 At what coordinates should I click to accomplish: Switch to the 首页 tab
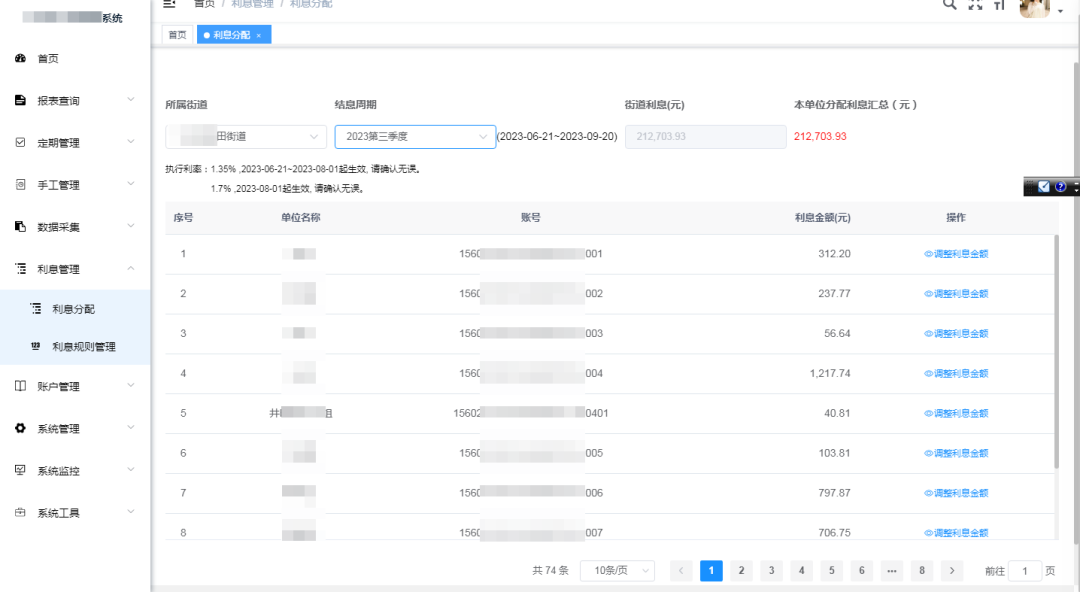177,35
